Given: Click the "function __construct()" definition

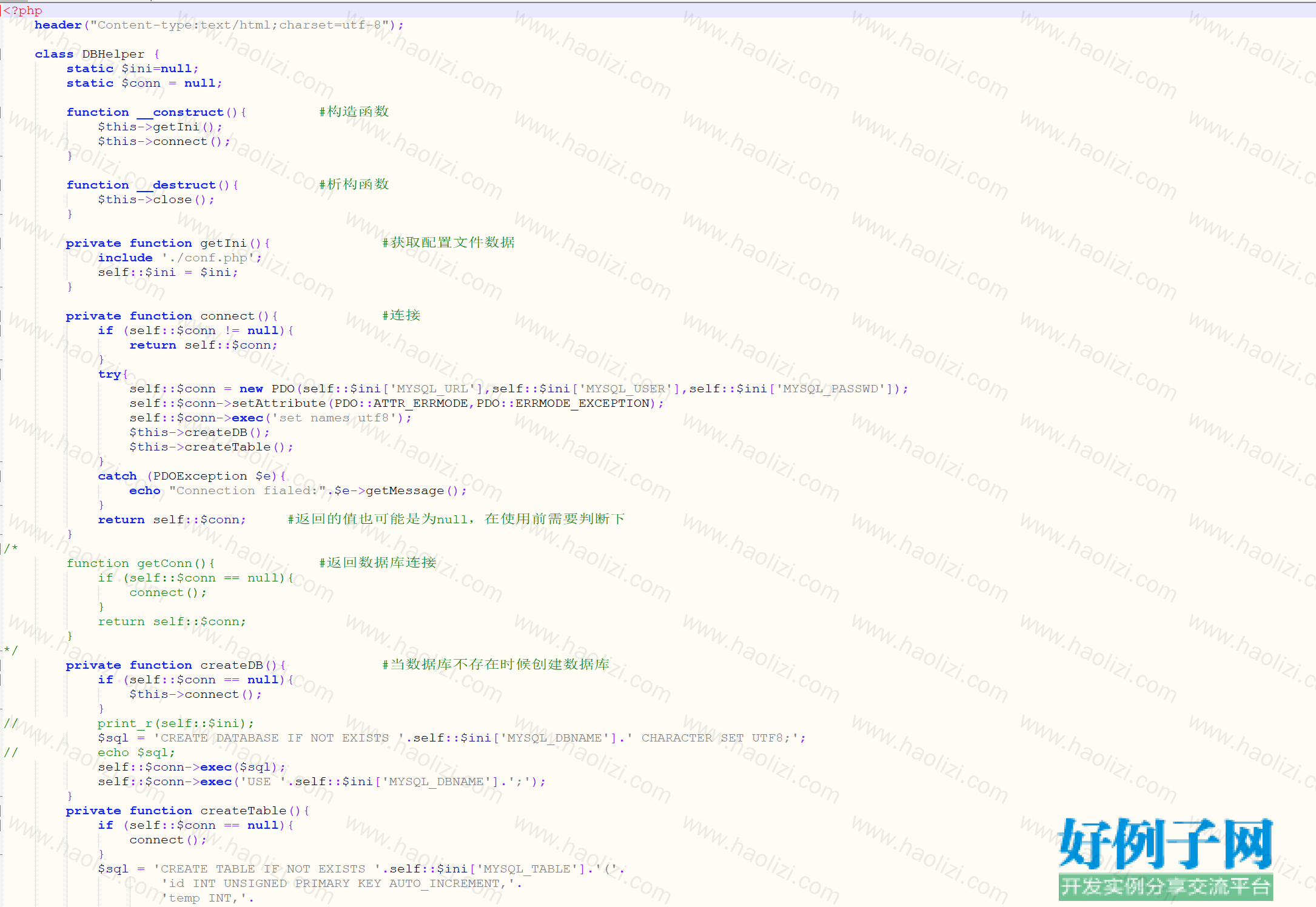Looking at the screenshot, I should [156, 112].
